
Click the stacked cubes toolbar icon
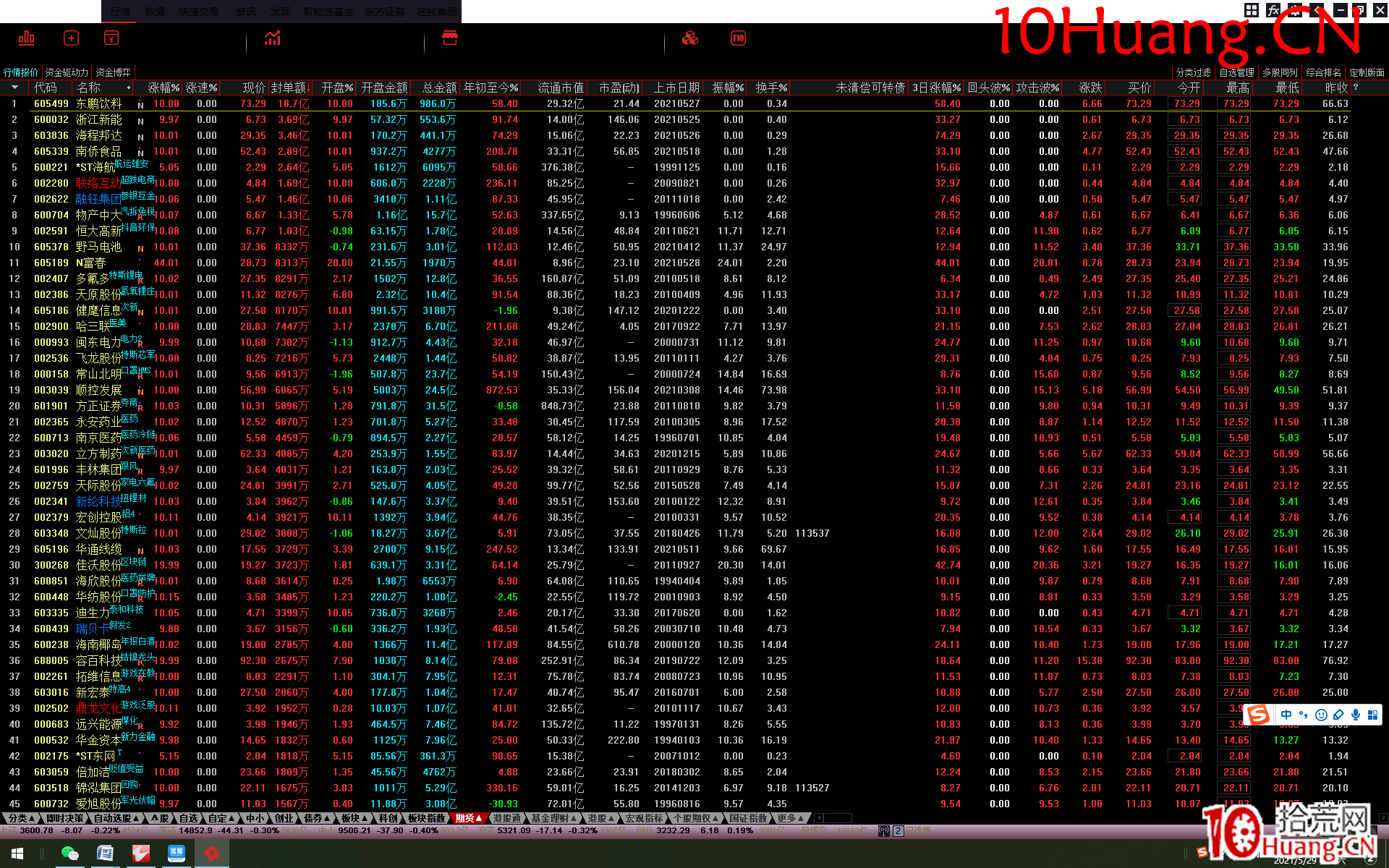coord(690,38)
